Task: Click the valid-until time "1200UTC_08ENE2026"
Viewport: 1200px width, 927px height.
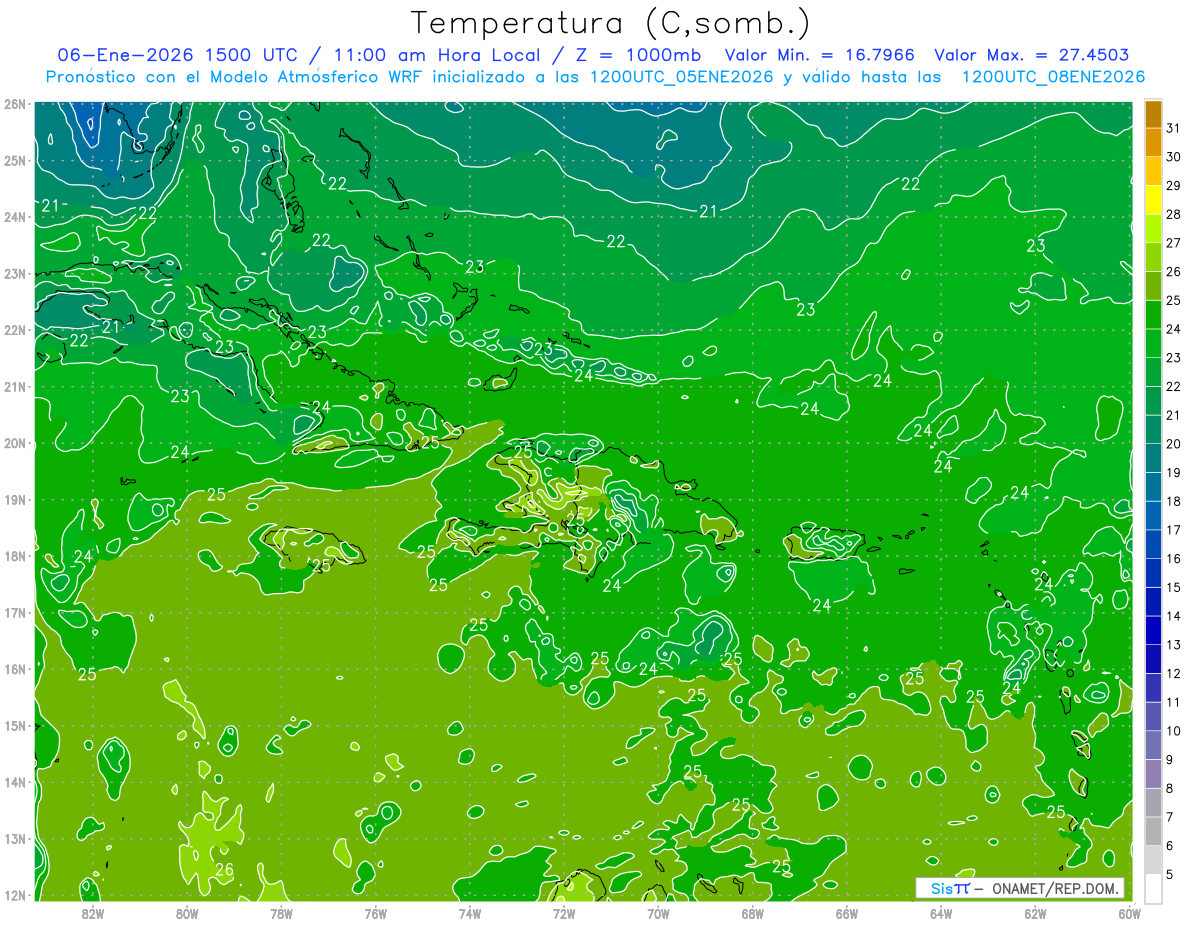Action: 1053,77
